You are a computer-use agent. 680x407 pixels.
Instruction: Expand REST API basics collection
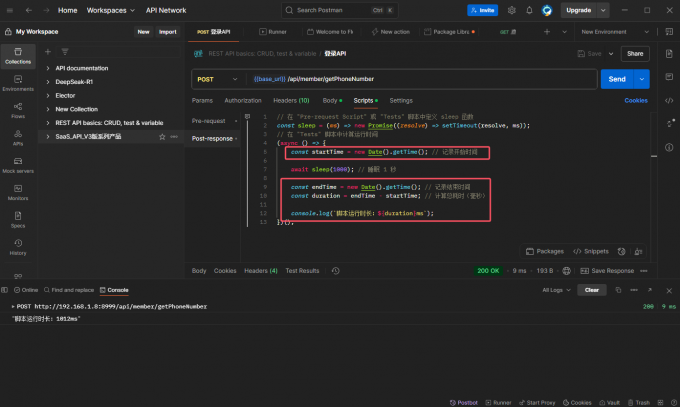pos(48,123)
